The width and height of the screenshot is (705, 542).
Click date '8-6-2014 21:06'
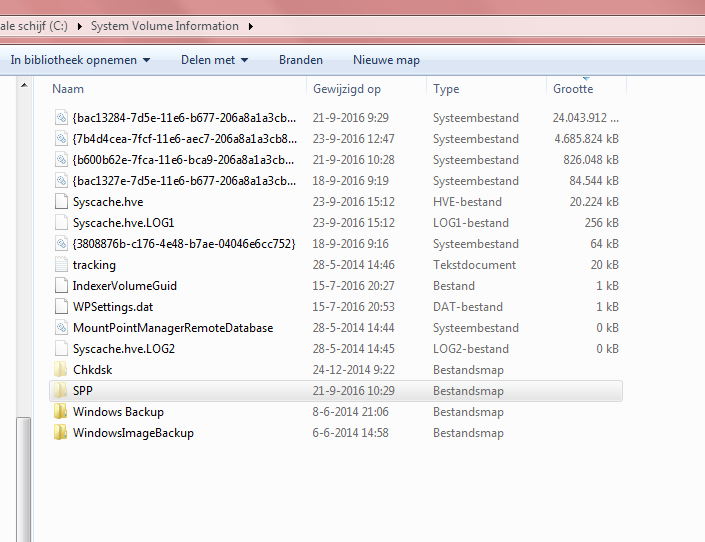tap(350, 412)
